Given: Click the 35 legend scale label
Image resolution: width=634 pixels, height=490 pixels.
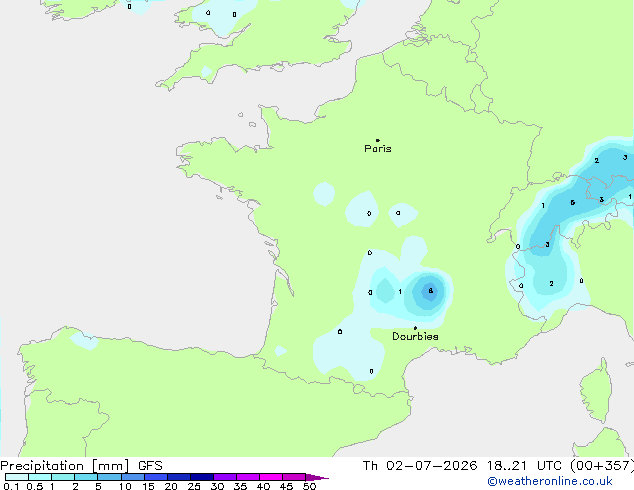Looking at the screenshot, I should click(x=240, y=486).
